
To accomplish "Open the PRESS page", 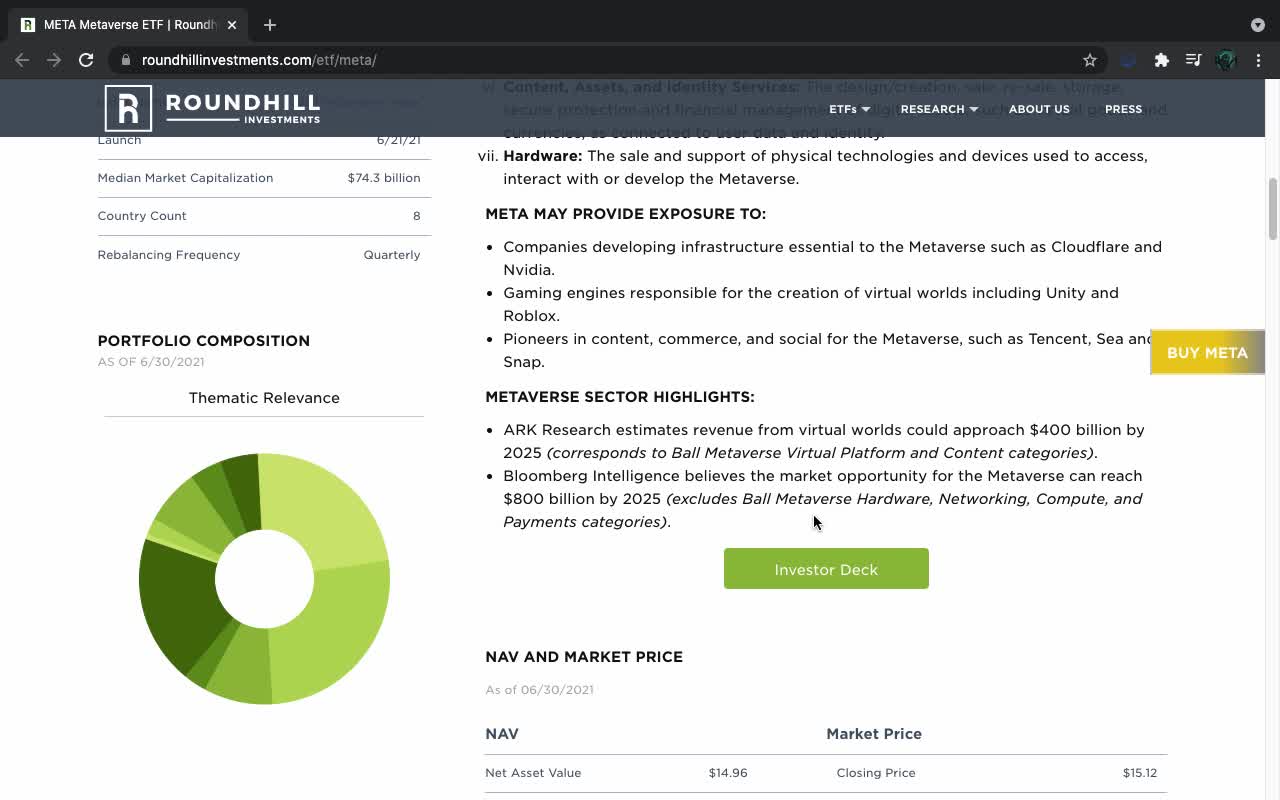I will click(1123, 109).
